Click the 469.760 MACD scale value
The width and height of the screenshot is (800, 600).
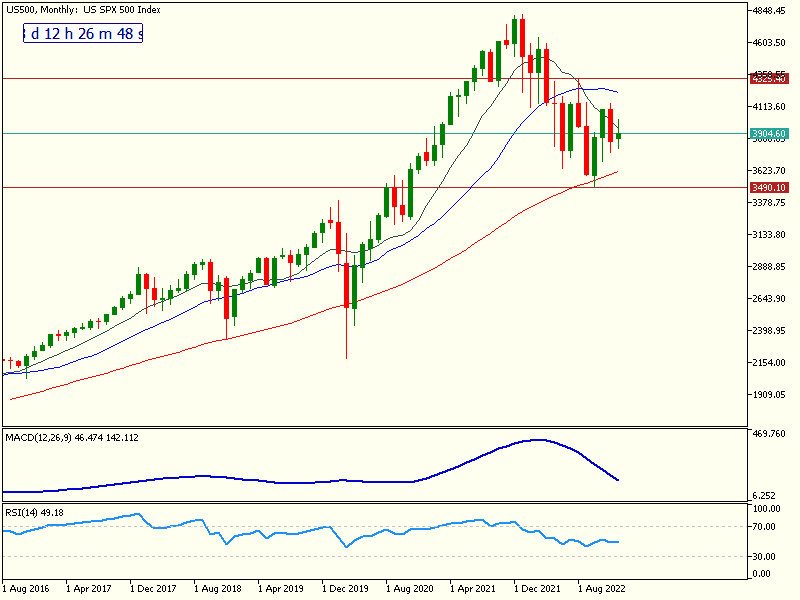[x=772, y=434]
